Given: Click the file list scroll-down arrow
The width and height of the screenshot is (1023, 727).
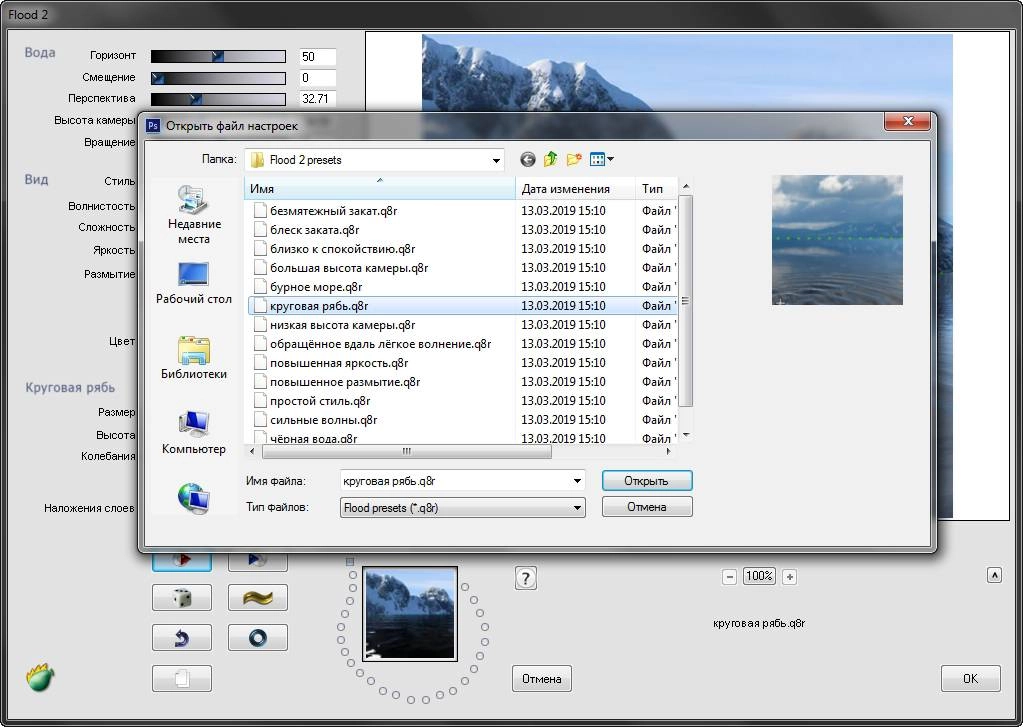Looking at the screenshot, I should (x=686, y=435).
